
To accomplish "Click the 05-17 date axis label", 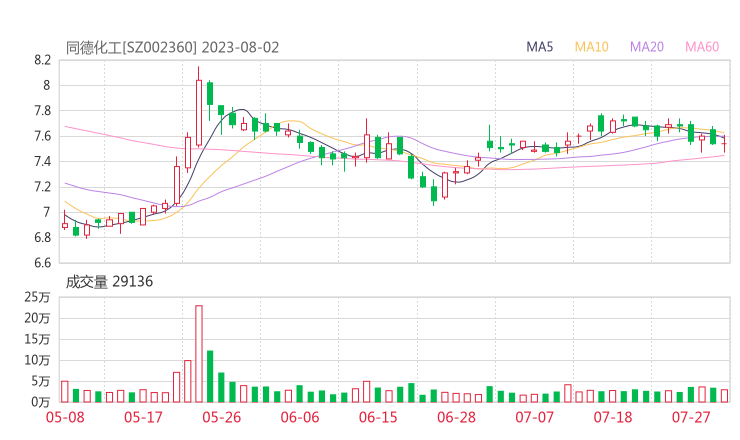I will coord(143,417).
